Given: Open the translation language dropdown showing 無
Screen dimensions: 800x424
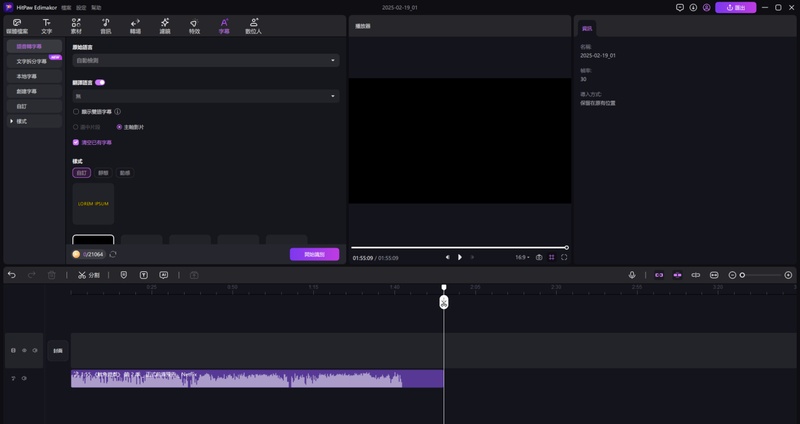Looking at the screenshot, I should (206, 96).
